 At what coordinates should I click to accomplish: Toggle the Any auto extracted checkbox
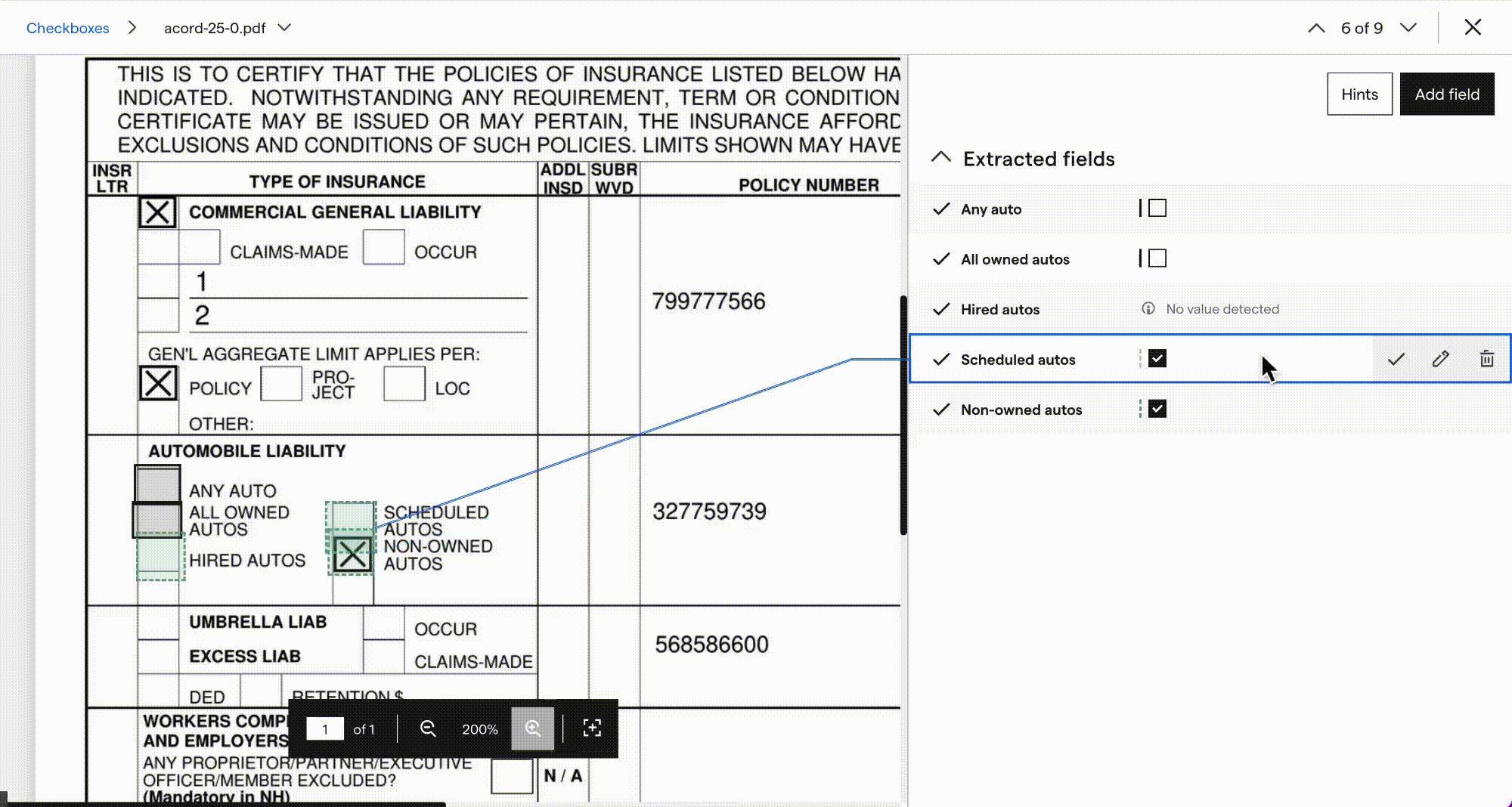(1157, 208)
